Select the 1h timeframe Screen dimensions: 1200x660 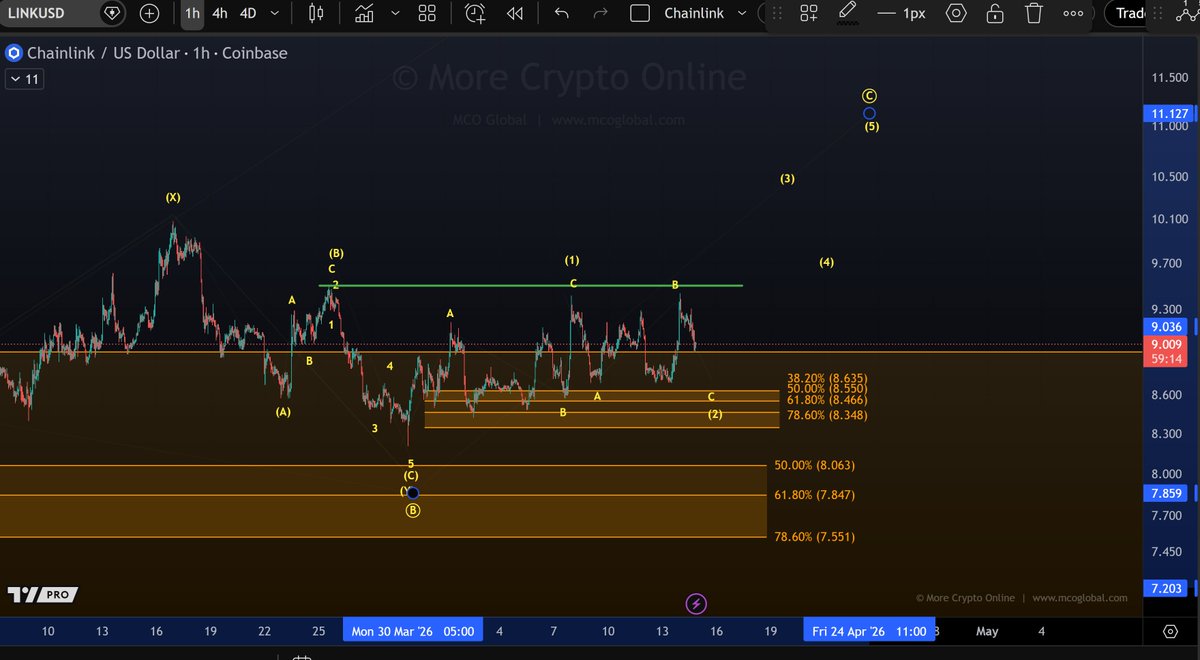click(x=191, y=14)
